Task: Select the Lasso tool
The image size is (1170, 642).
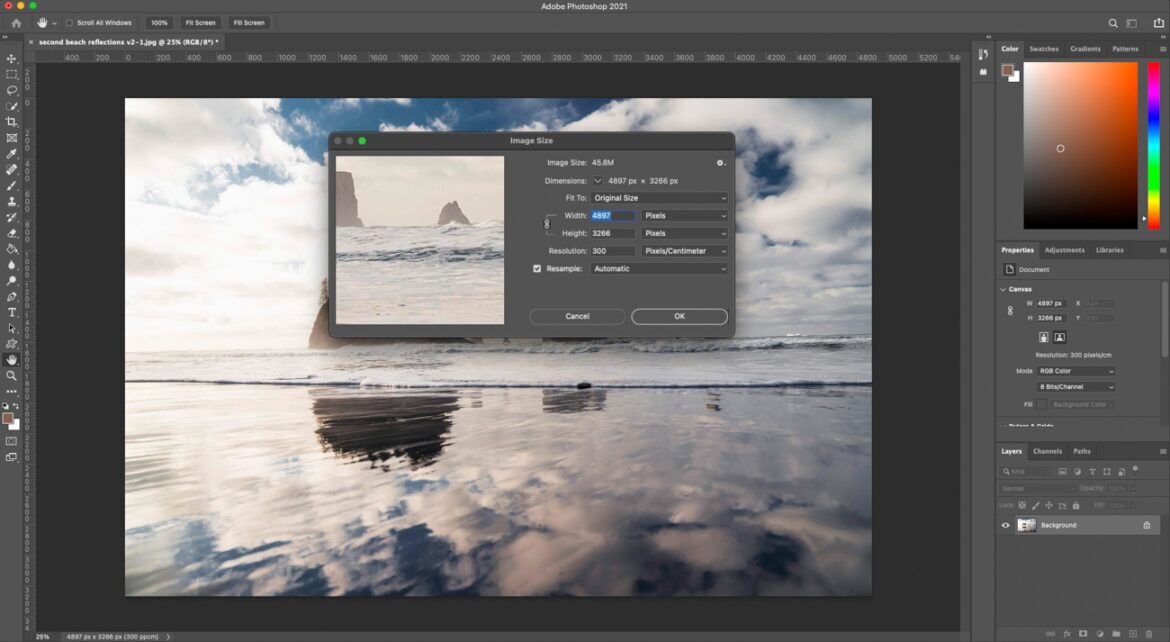Action: tap(12, 91)
